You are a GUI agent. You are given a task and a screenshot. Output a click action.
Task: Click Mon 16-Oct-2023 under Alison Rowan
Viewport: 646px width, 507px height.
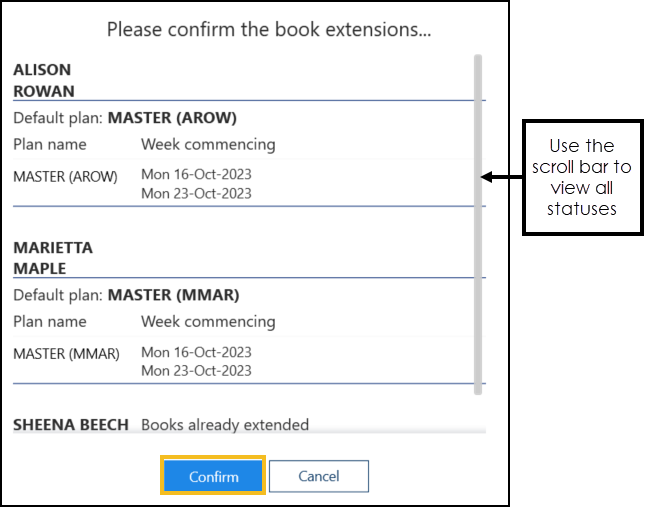point(196,174)
